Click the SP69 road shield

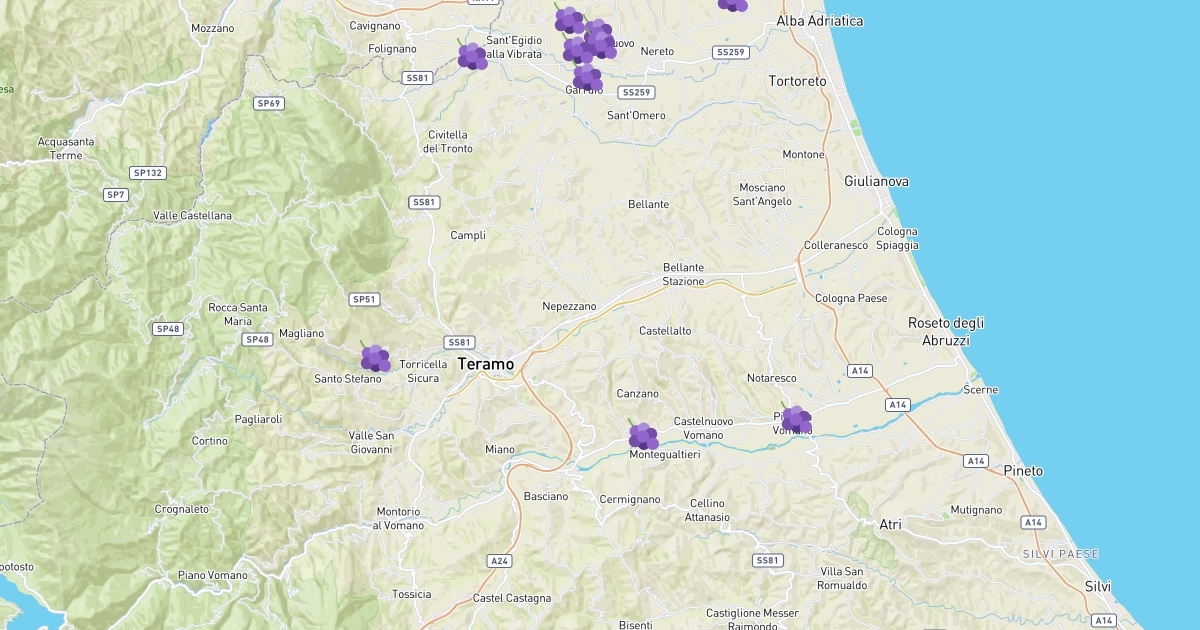[x=268, y=103]
